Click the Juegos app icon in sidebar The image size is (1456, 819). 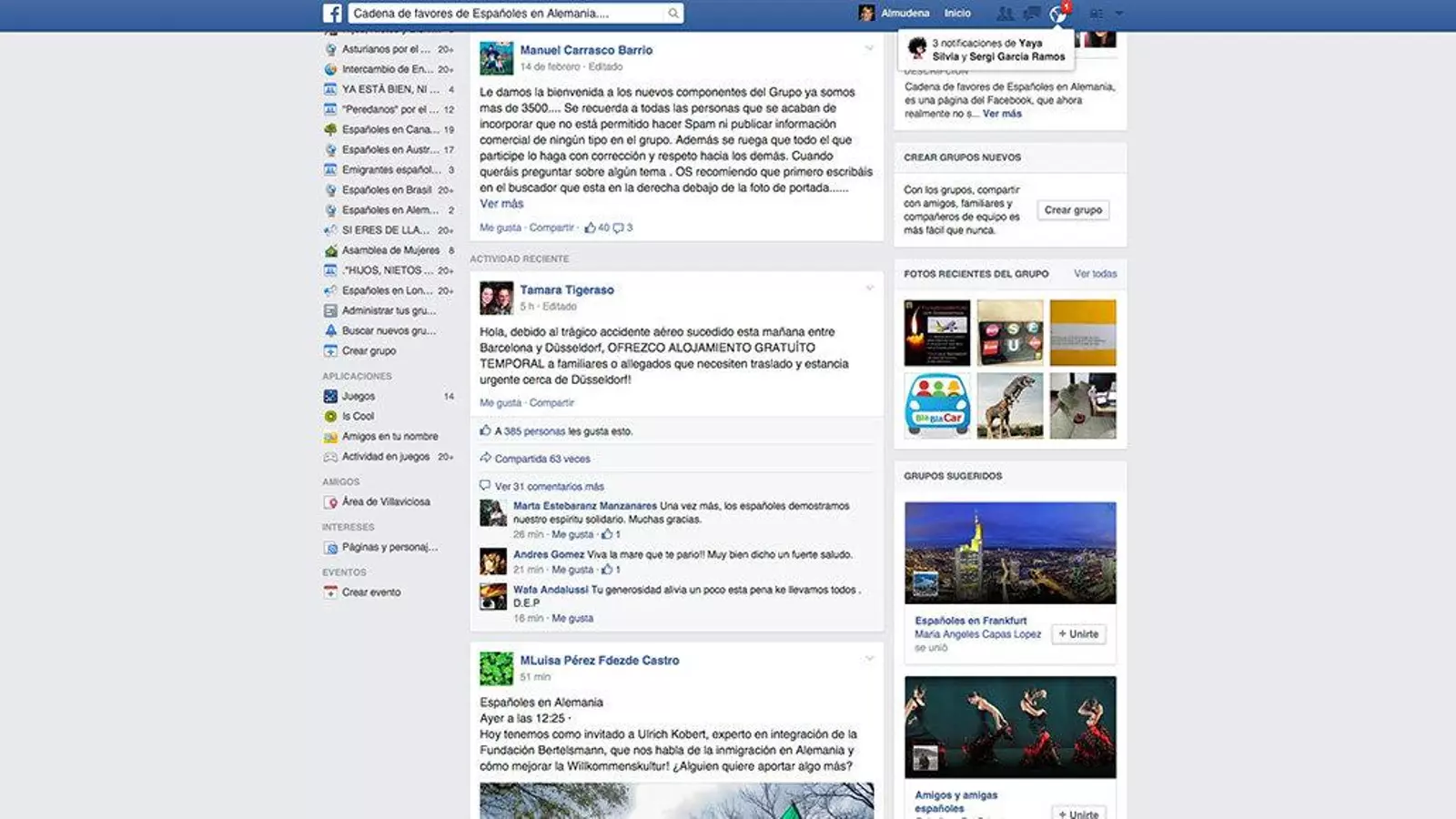click(x=330, y=397)
